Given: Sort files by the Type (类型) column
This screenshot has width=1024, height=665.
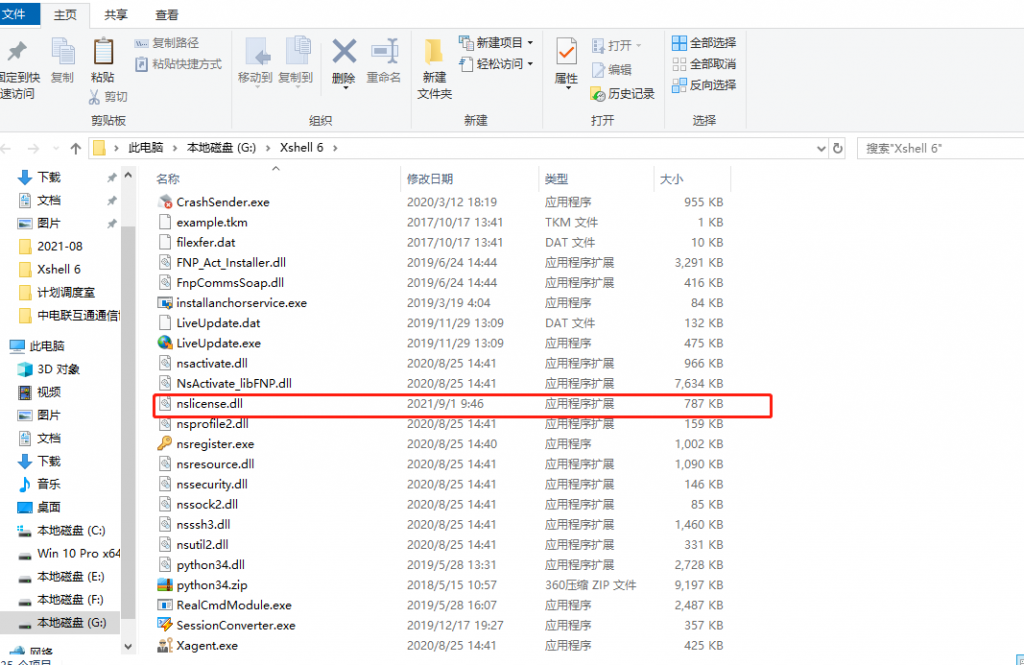Looking at the screenshot, I should pyautogui.click(x=556, y=179).
